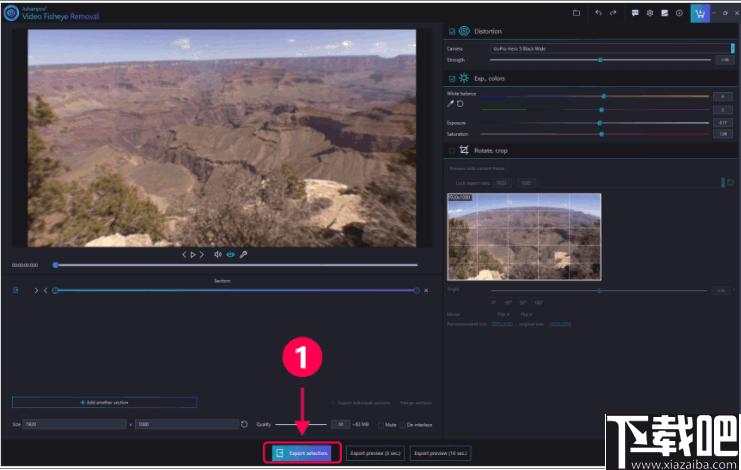Click the wrench icon below the preview
The width and height of the screenshot is (741, 470).
(243, 255)
